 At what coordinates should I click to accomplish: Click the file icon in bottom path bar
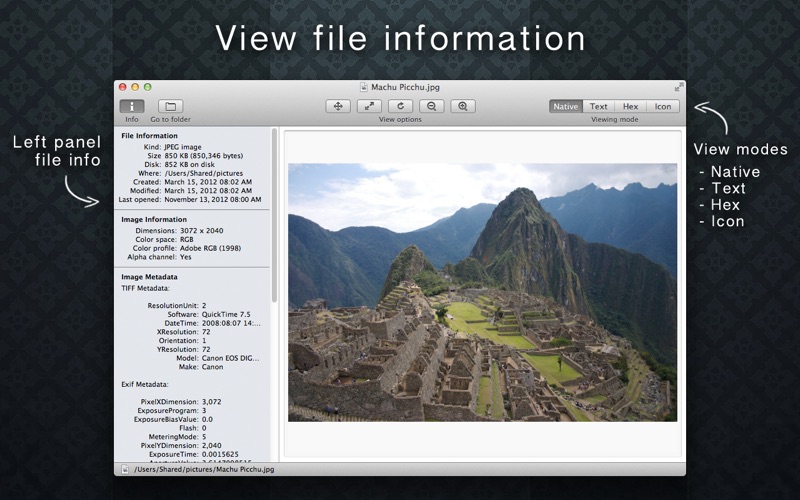125,468
